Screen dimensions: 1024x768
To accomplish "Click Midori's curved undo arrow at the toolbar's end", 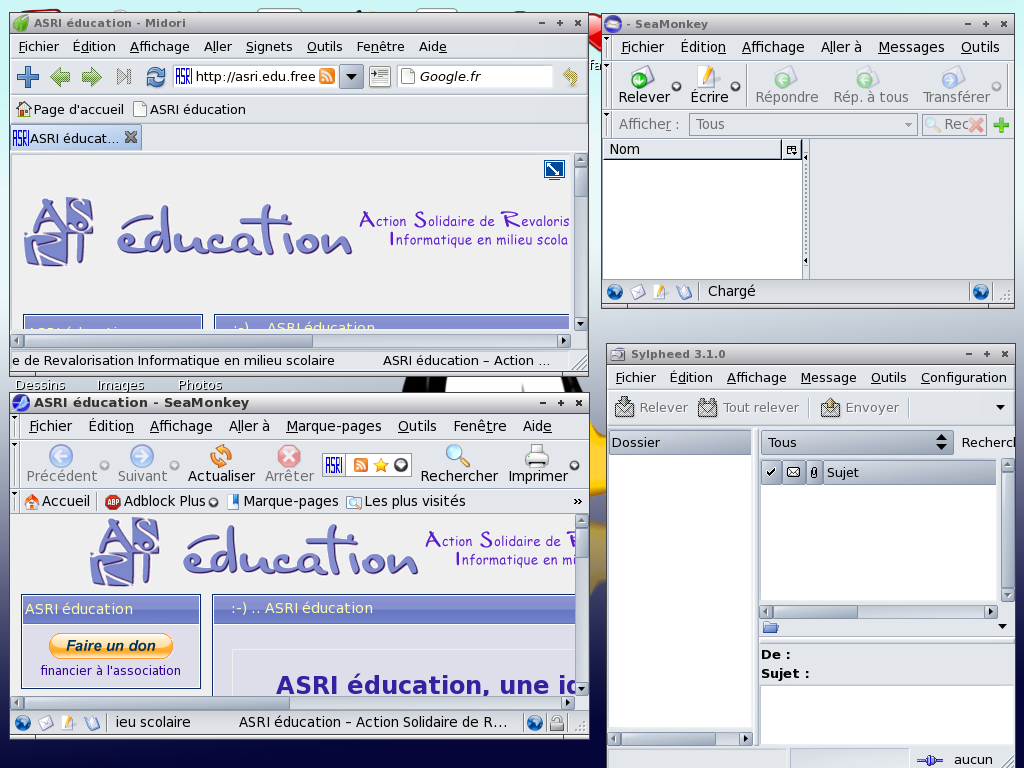I will (x=571, y=77).
